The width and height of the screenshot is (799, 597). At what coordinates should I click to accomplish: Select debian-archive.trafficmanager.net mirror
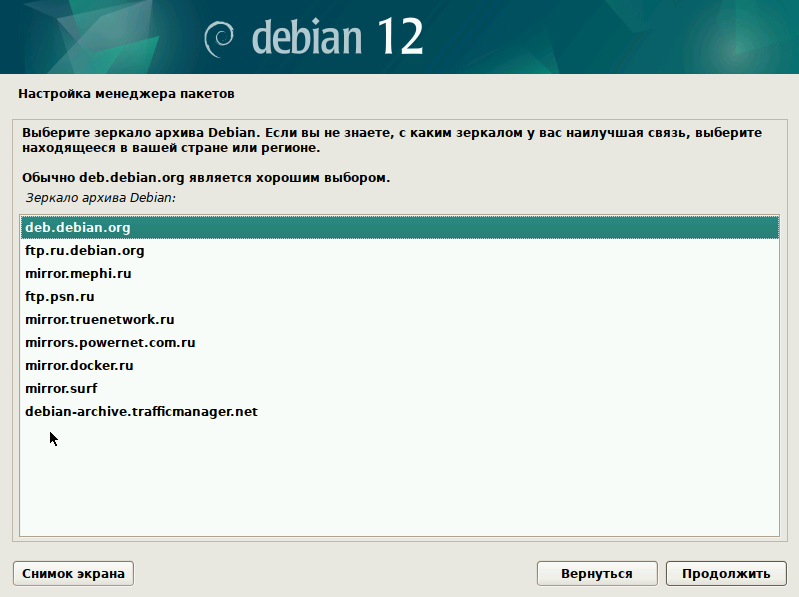click(400, 411)
